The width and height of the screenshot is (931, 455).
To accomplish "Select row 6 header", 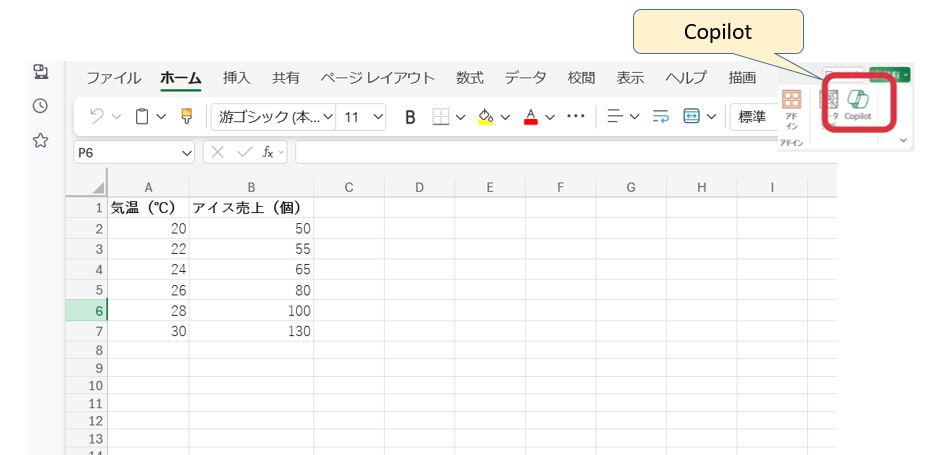I will [x=87, y=311].
